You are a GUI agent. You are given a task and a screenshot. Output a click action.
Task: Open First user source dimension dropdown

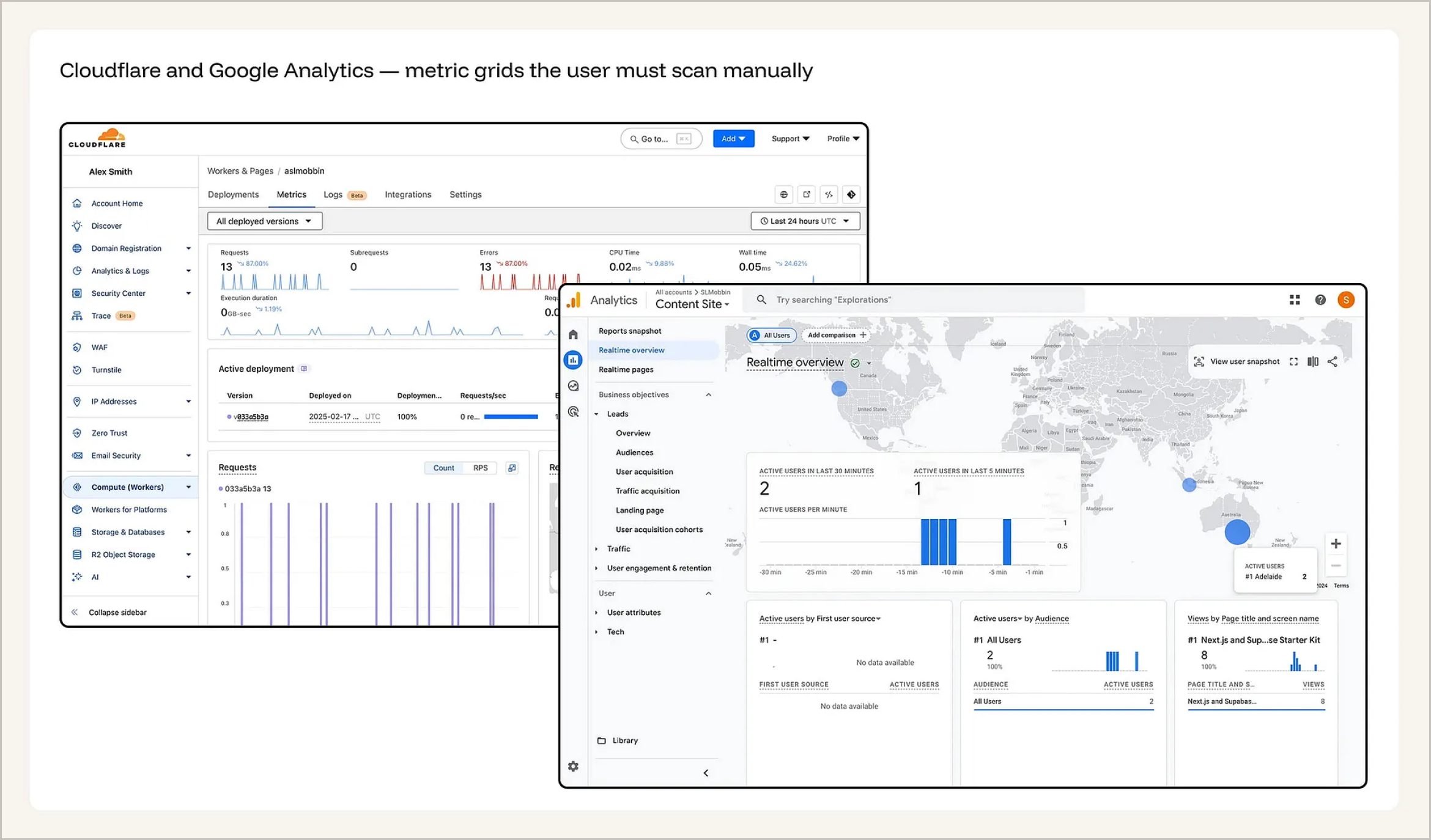click(x=849, y=619)
